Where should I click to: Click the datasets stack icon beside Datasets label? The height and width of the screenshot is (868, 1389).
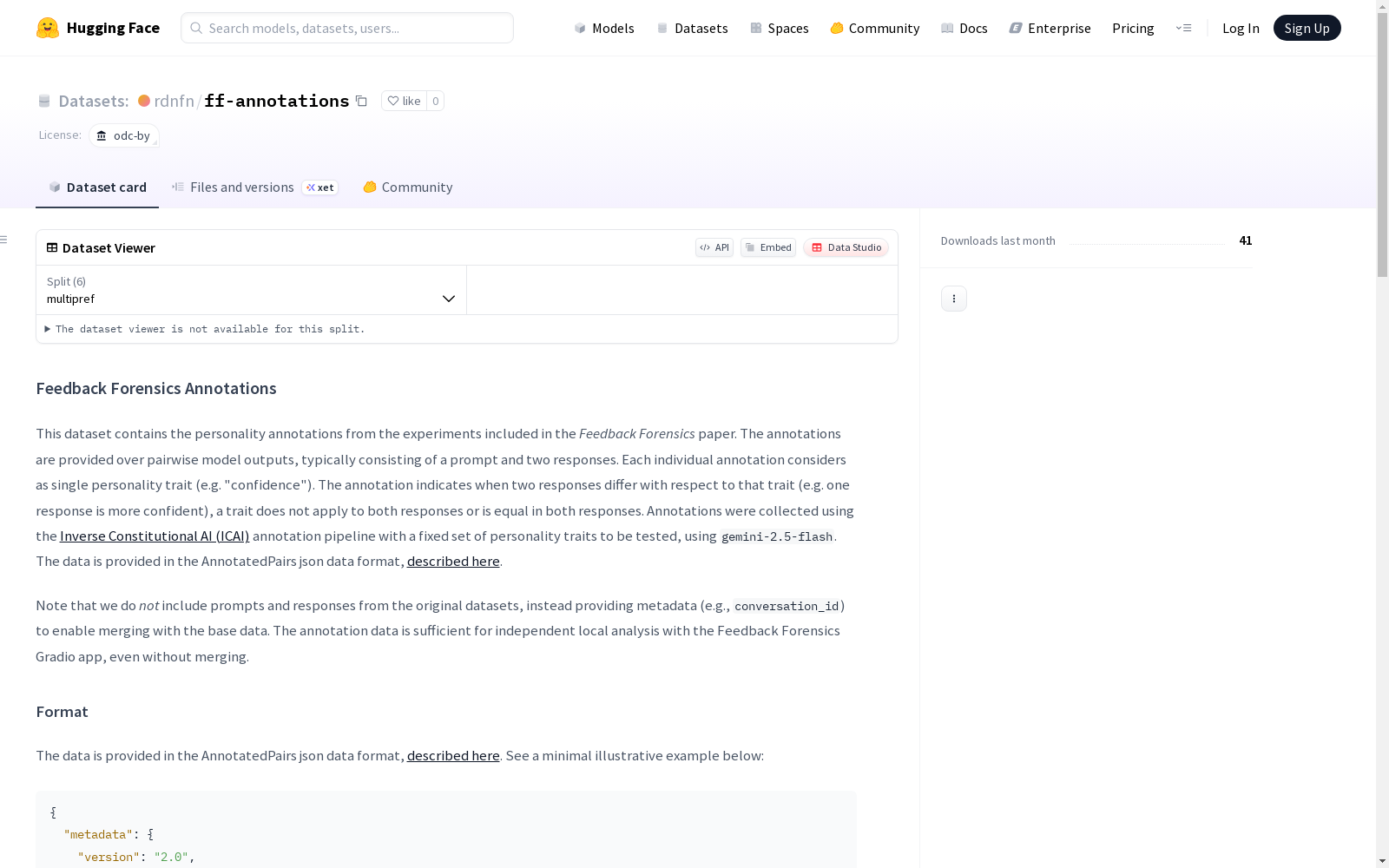point(44,101)
